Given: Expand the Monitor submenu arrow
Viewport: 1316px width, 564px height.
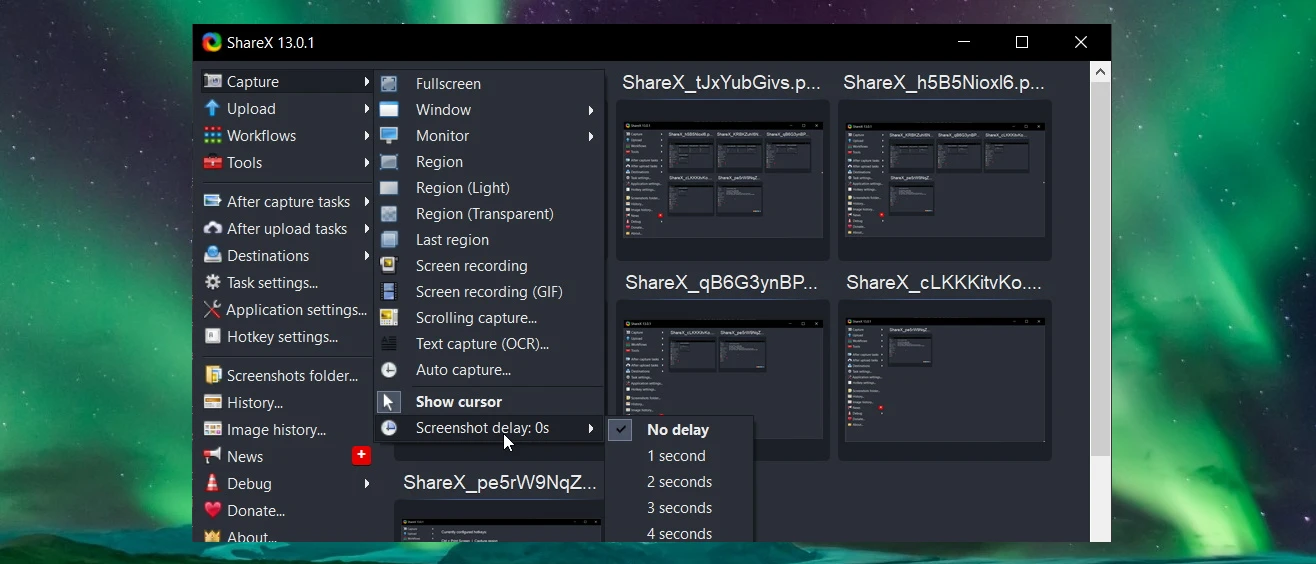Looking at the screenshot, I should [x=591, y=136].
